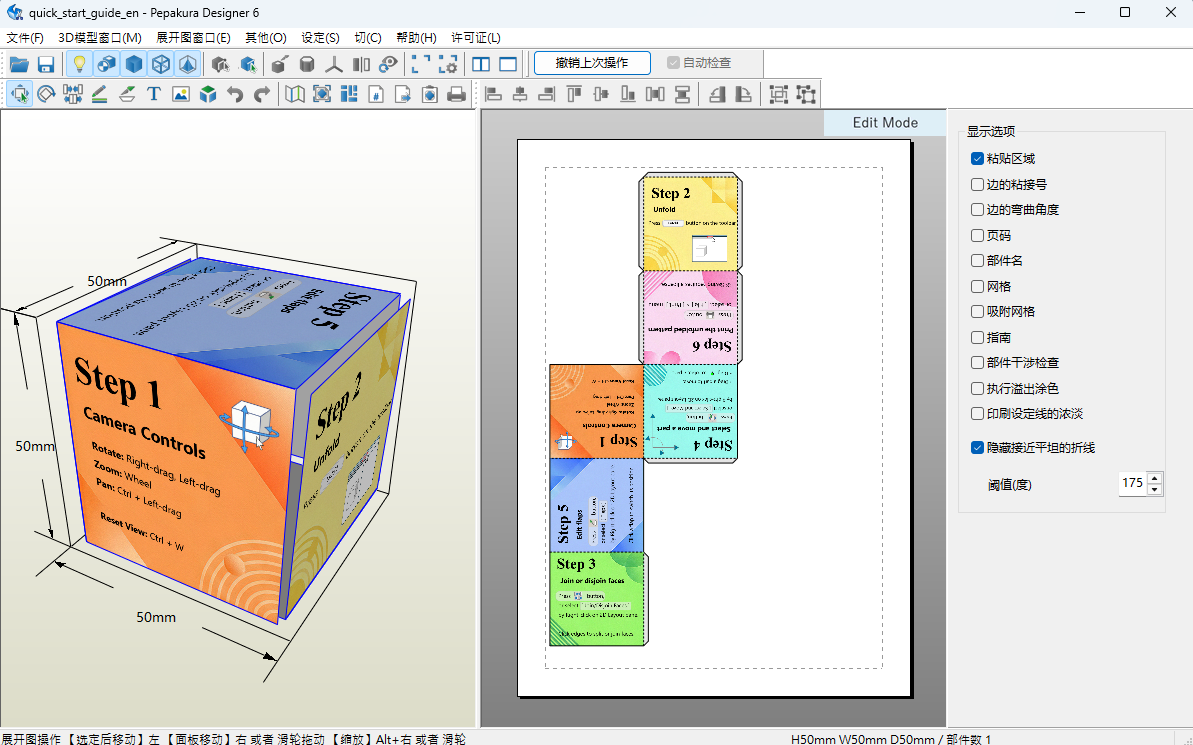Open the 文件(F) menu
Viewport: 1193px width, 745px height.
coord(25,37)
